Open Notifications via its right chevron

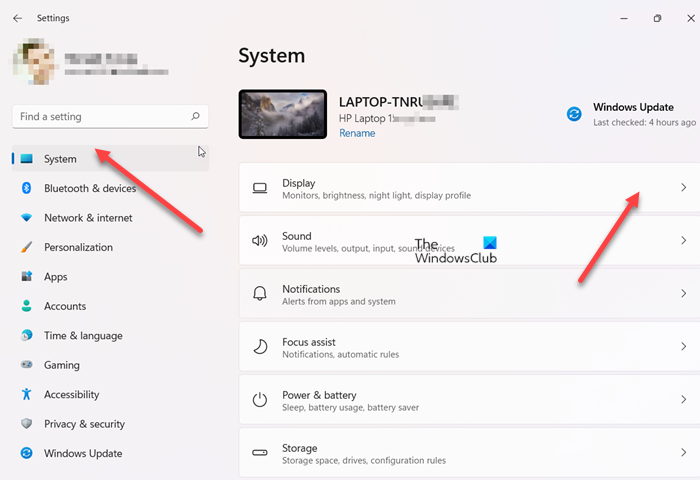[683, 293]
